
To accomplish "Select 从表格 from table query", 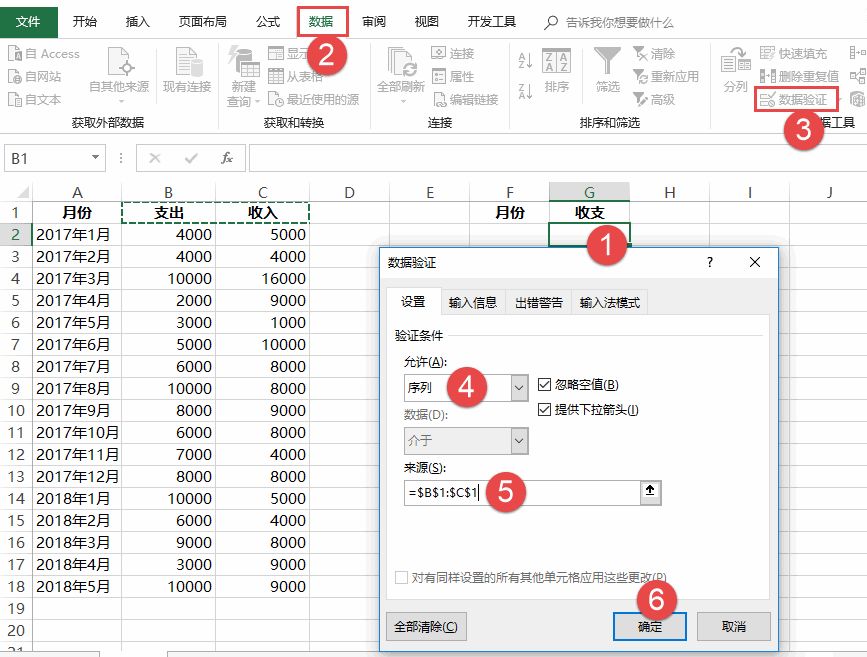I will pos(295,76).
